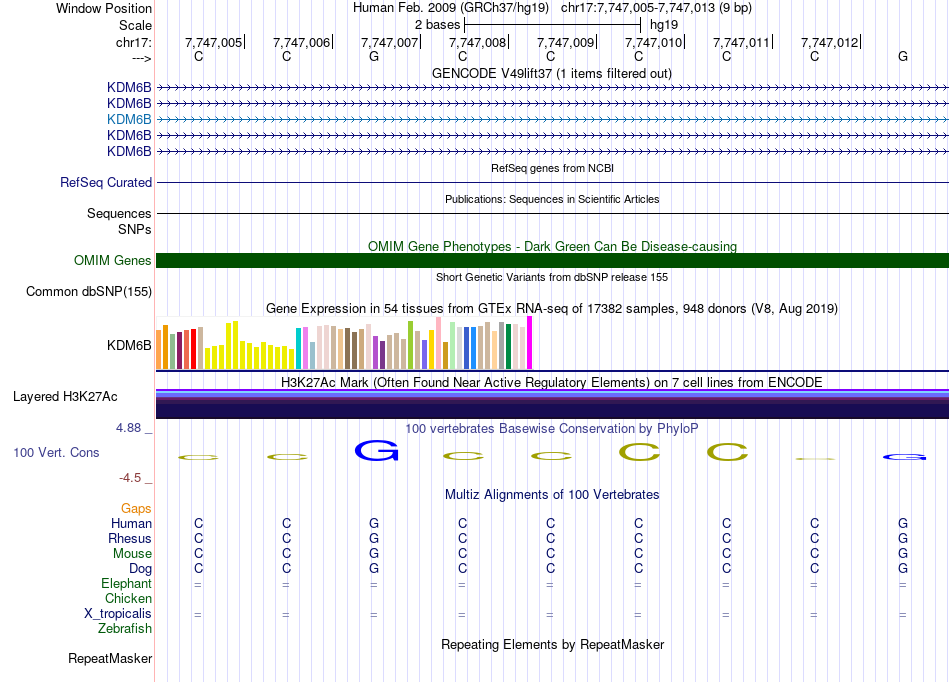This screenshot has height=682, width=950.
Task: Open Multiz Alignments of 100 Vertebrates title
Action: pos(552,494)
